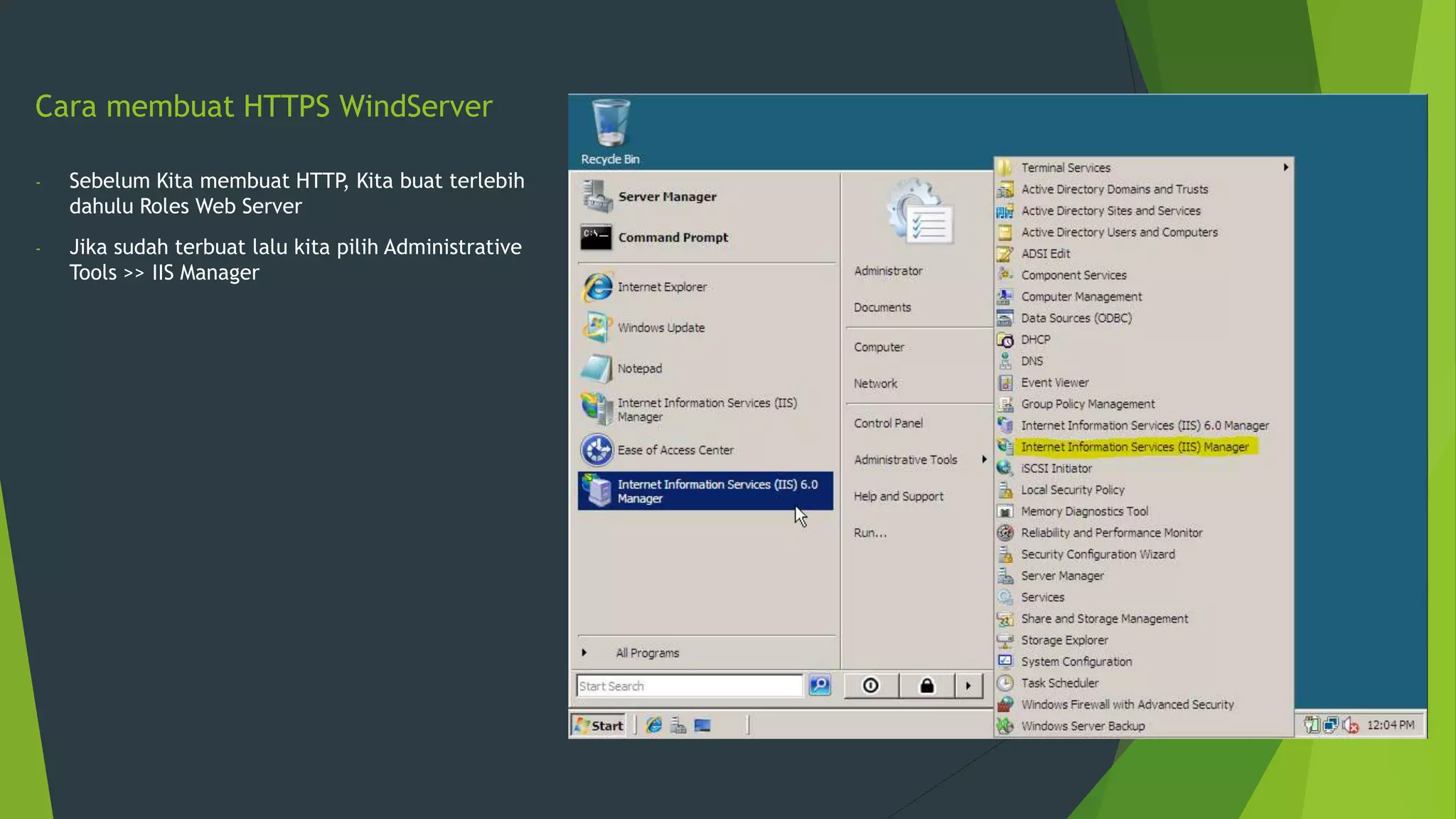Click the Start button
This screenshot has width=1456, height=819.
click(599, 725)
